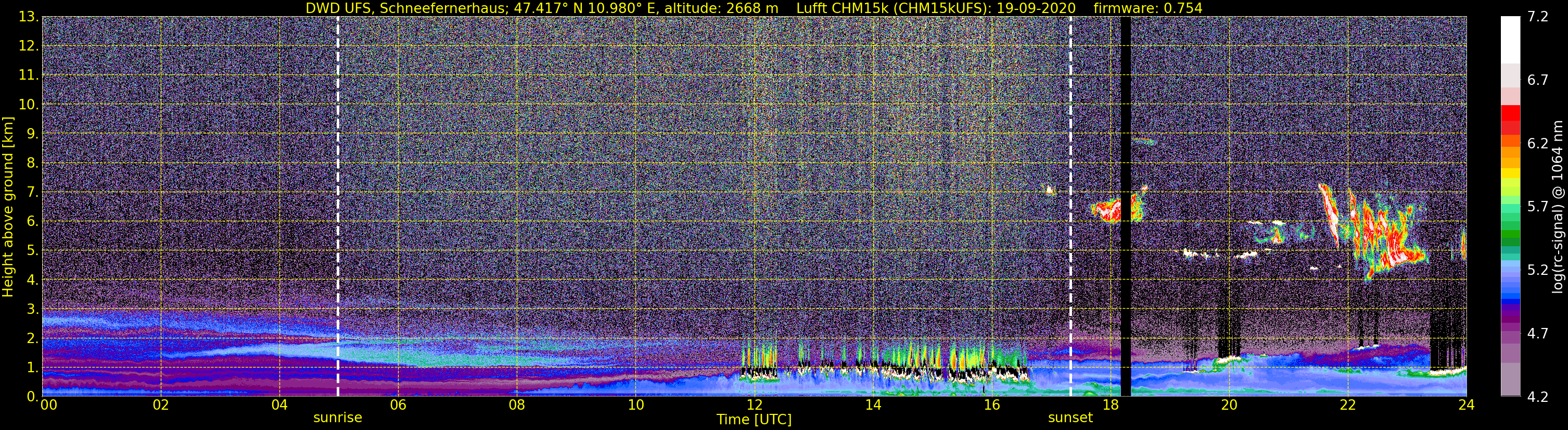The width and height of the screenshot is (1568, 430).
Task: Click the time axis tick label 08
Action: click(x=516, y=405)
